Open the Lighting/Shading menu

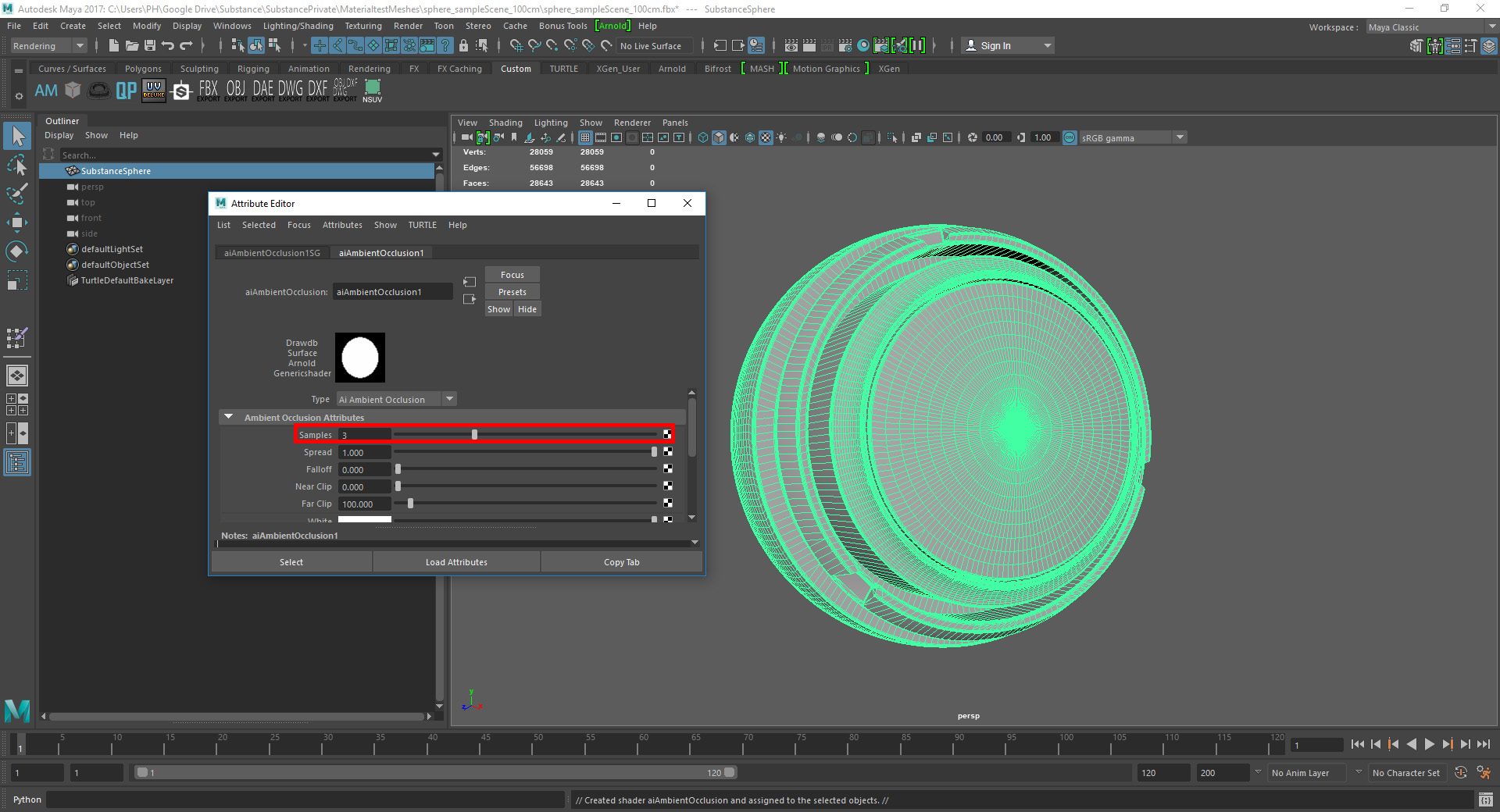click(298, 26)
